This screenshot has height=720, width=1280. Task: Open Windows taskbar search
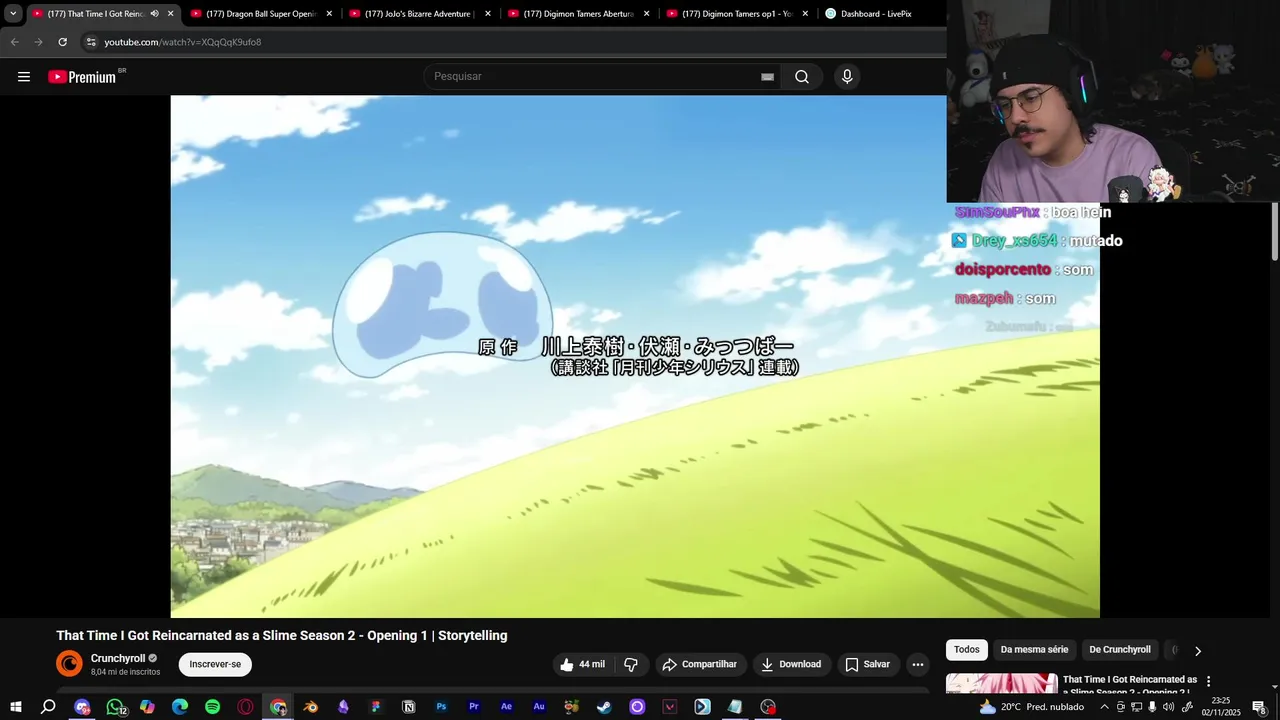(x=48, y=707)
